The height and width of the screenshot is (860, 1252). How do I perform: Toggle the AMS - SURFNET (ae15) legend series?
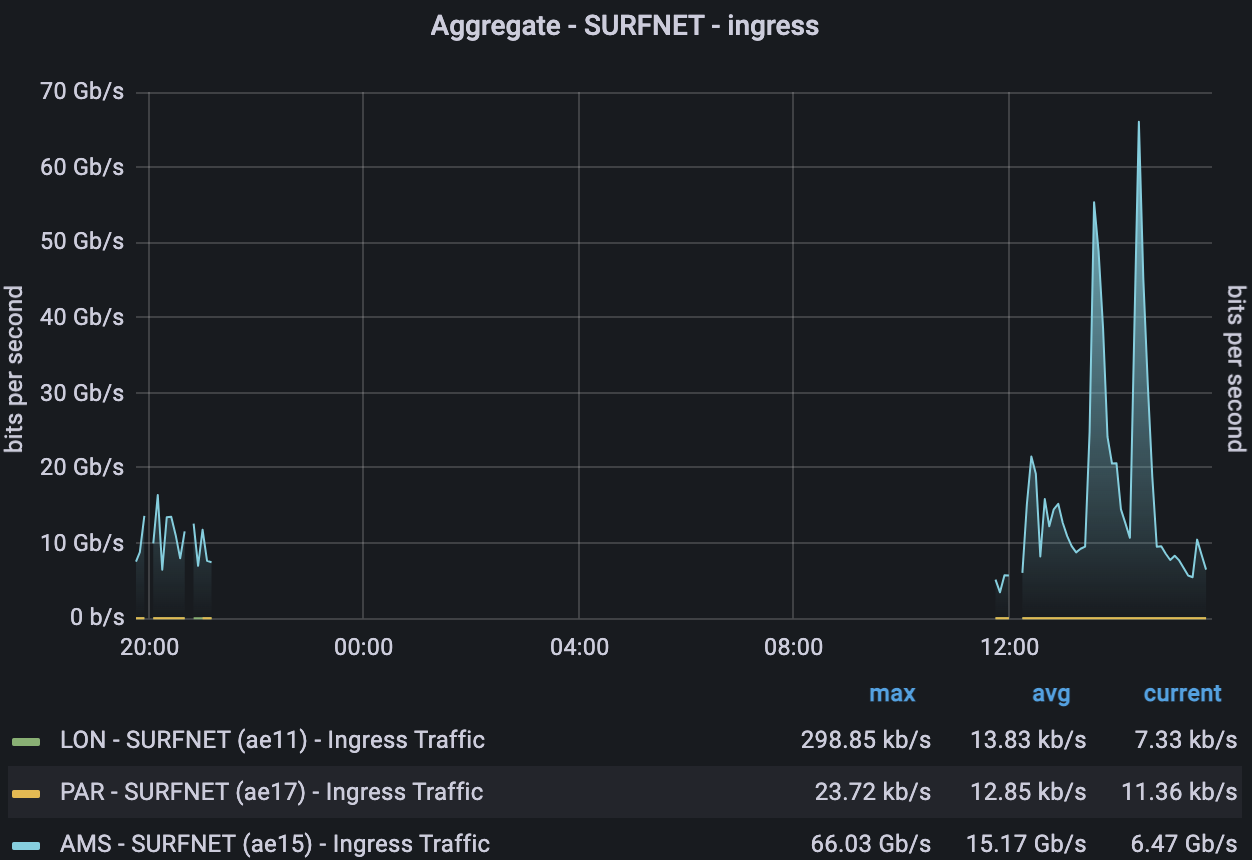(275, 845)
